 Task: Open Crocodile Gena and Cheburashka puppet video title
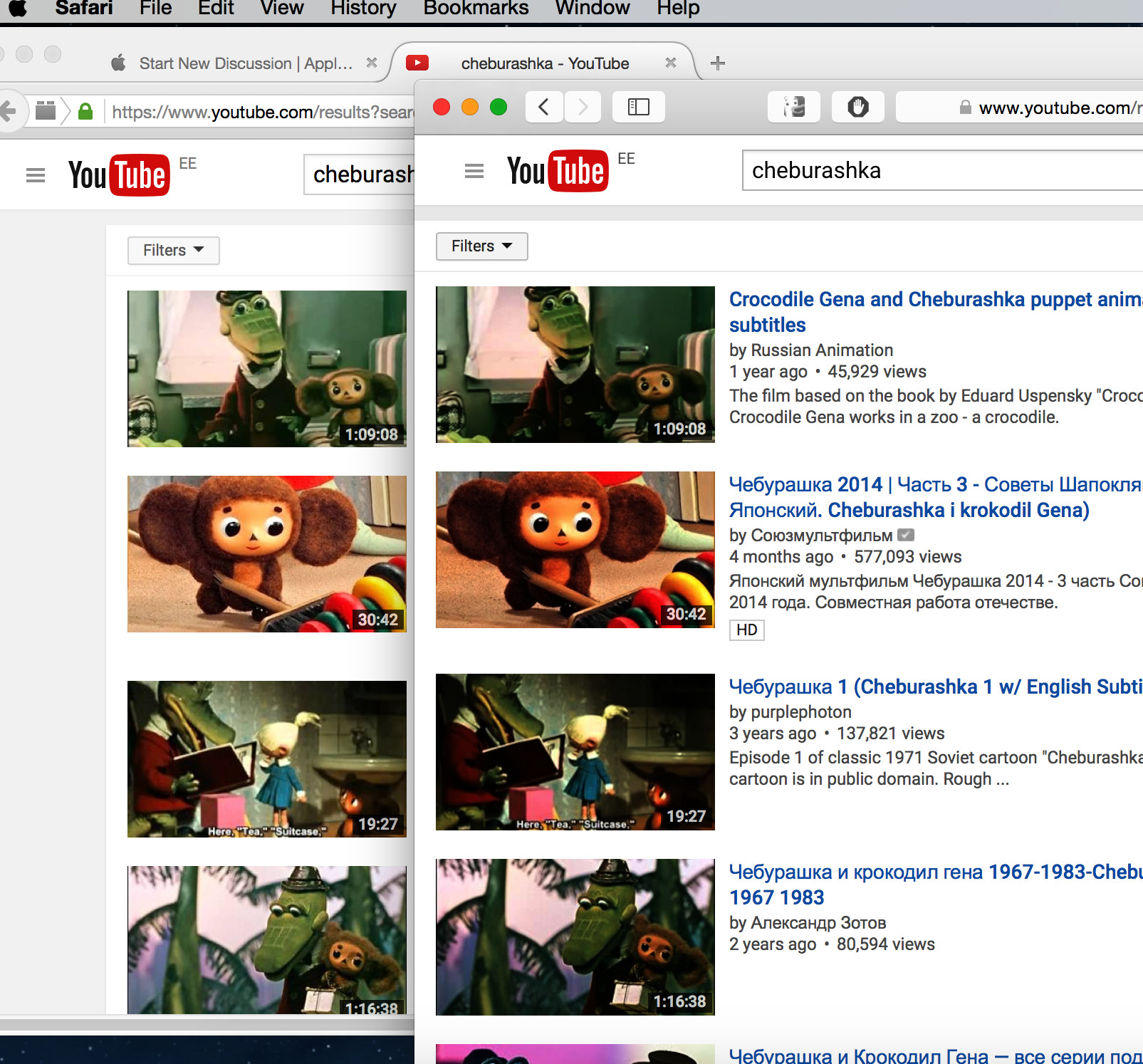pyautogui.click(x=936, y=312)
